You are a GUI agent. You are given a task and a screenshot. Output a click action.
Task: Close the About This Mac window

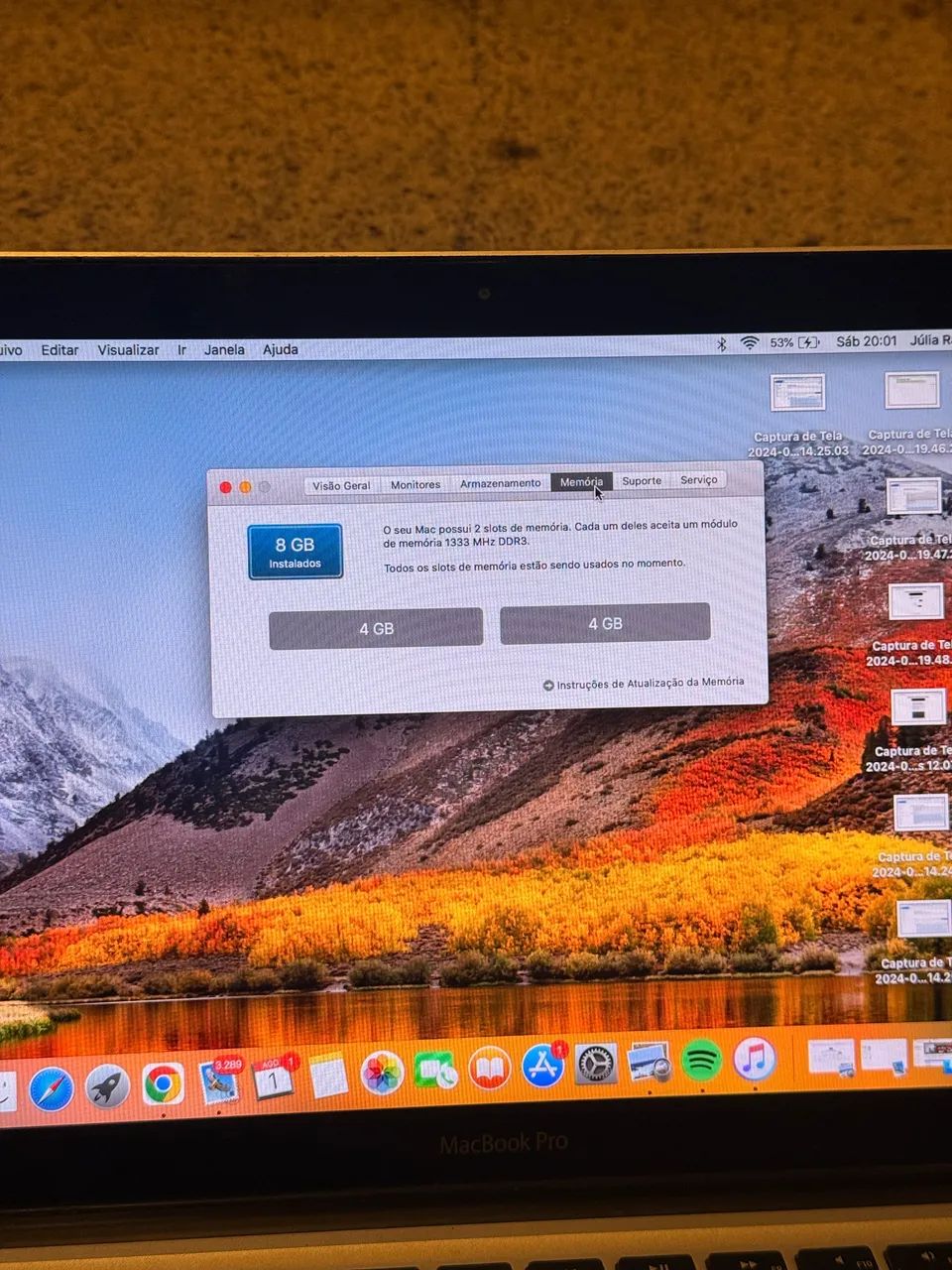[x=225, y=487]
